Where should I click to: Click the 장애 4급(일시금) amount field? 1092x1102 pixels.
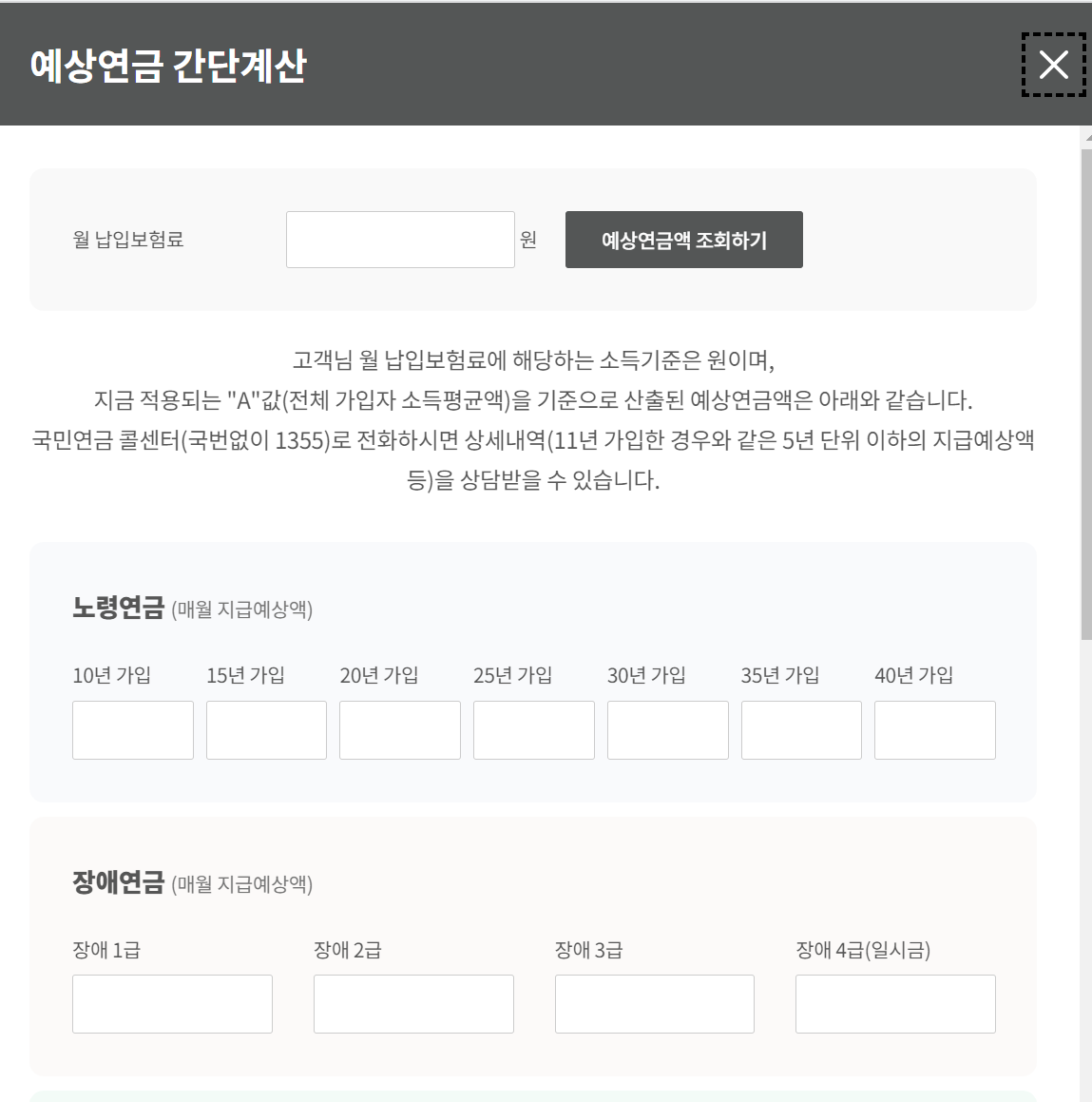pos(896,1004)
